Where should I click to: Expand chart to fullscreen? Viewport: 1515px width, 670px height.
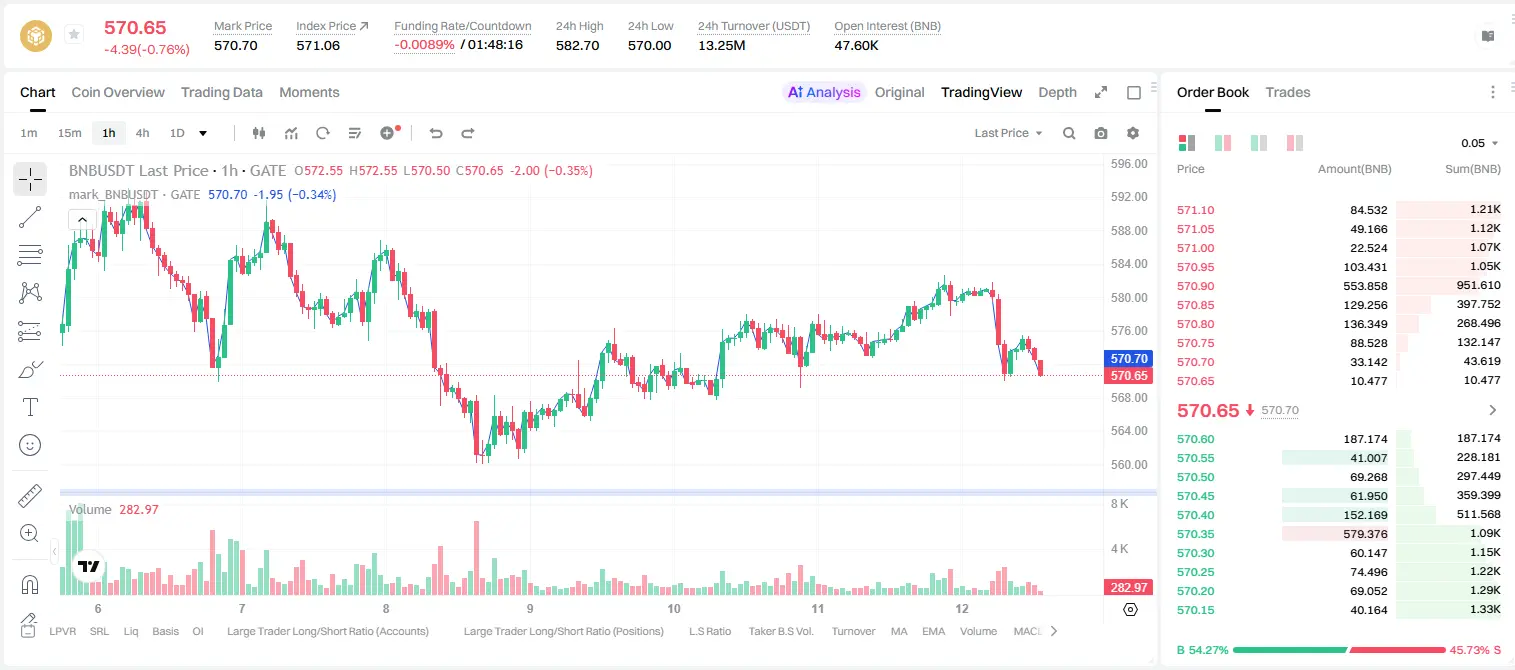(x=1101, y=92)
